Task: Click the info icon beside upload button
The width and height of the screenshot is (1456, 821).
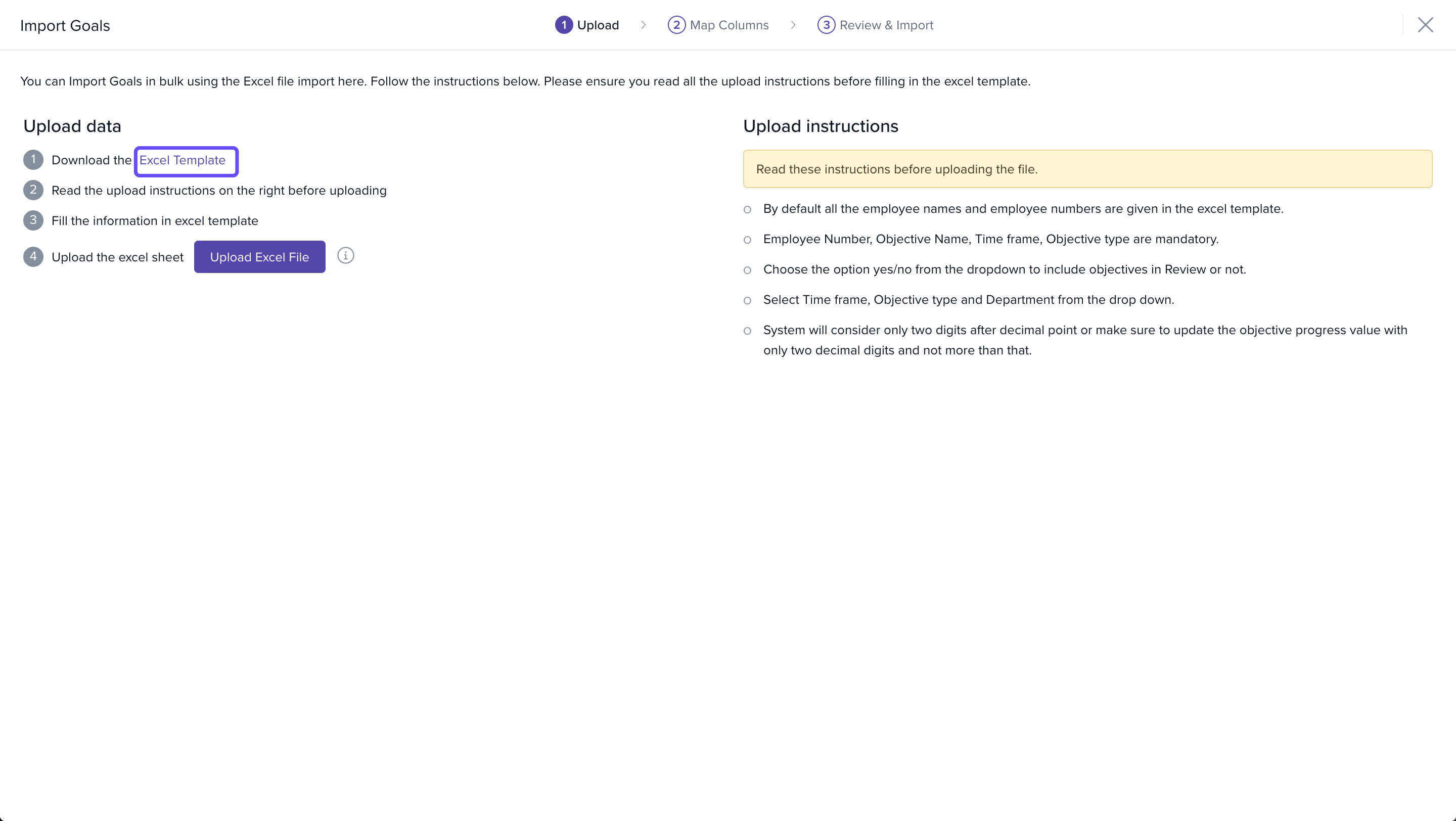Action: [x=345, y=256]
